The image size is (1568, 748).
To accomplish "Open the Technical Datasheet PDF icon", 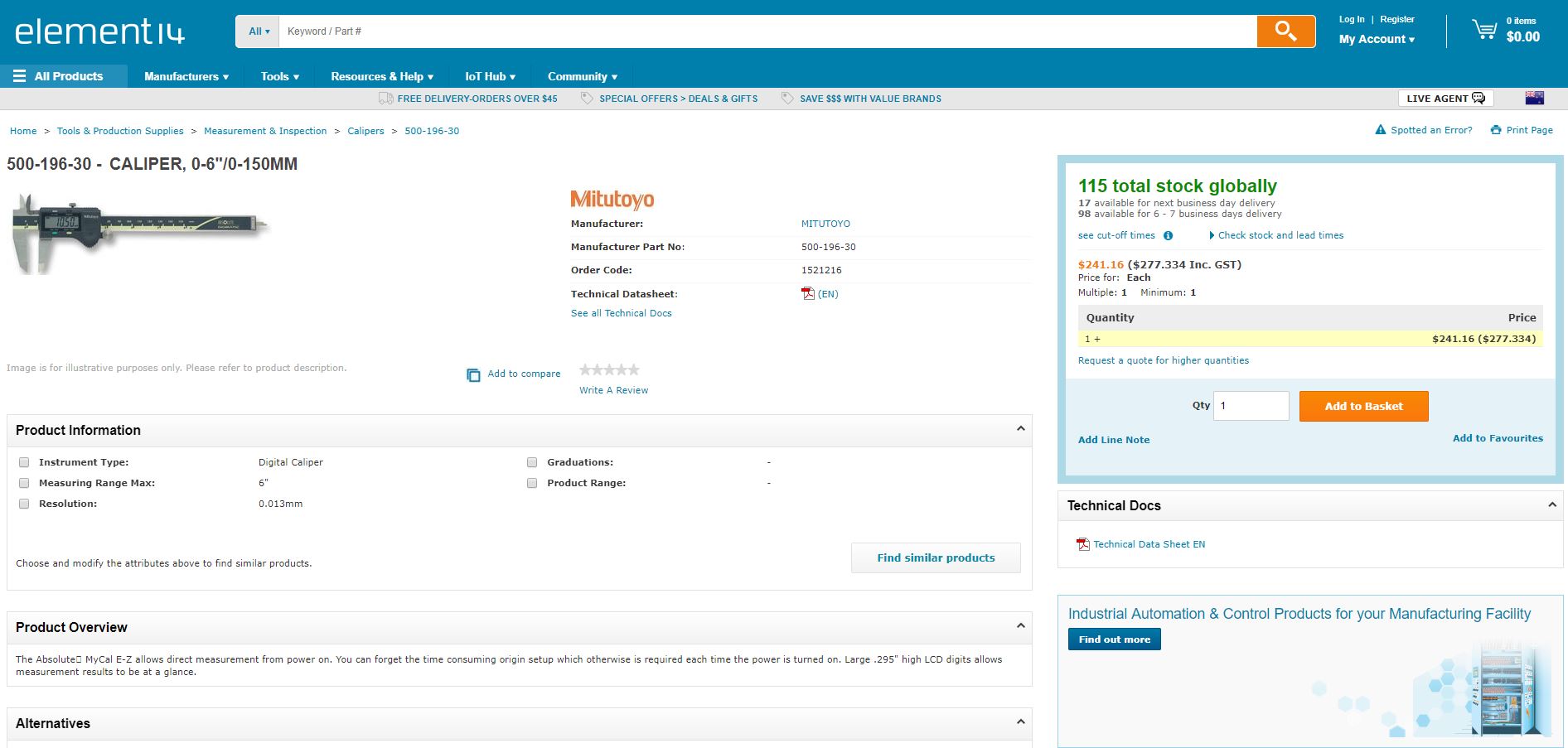I will [x=807, y=293].
